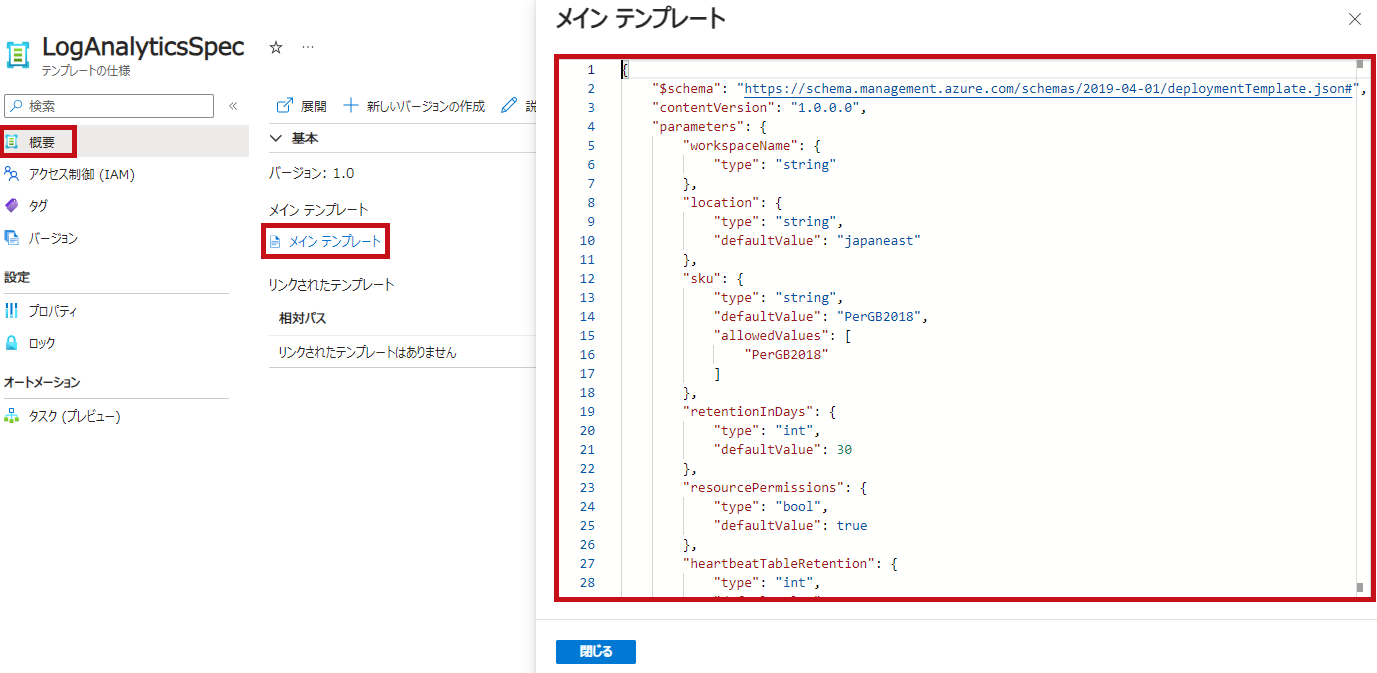The height and width of the screenshot is (673, 1377).
Task: Click the リンクされたテンプレート heading
Action: coord(331,284)
